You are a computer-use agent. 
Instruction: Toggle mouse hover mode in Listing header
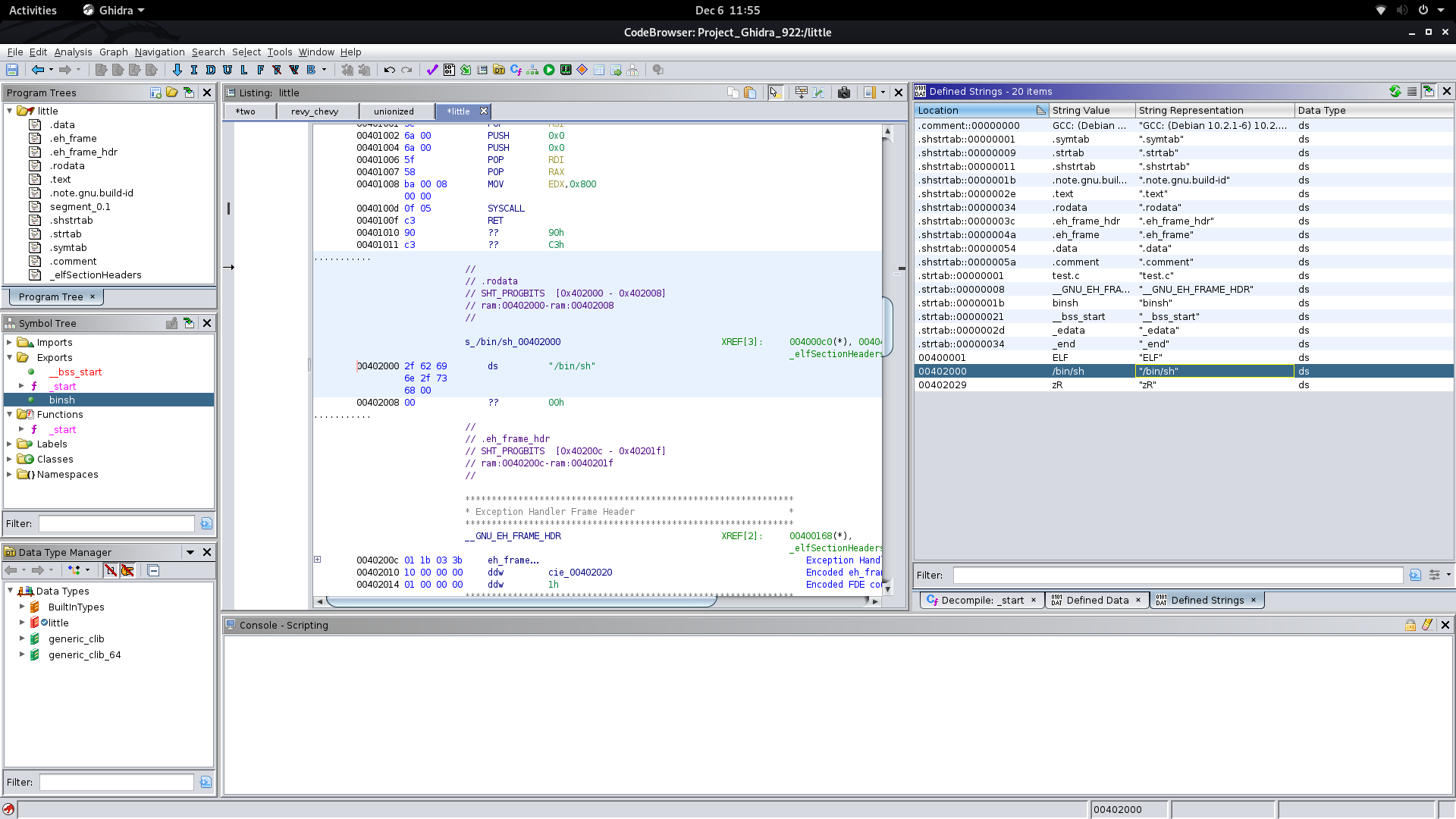point(774,93)
